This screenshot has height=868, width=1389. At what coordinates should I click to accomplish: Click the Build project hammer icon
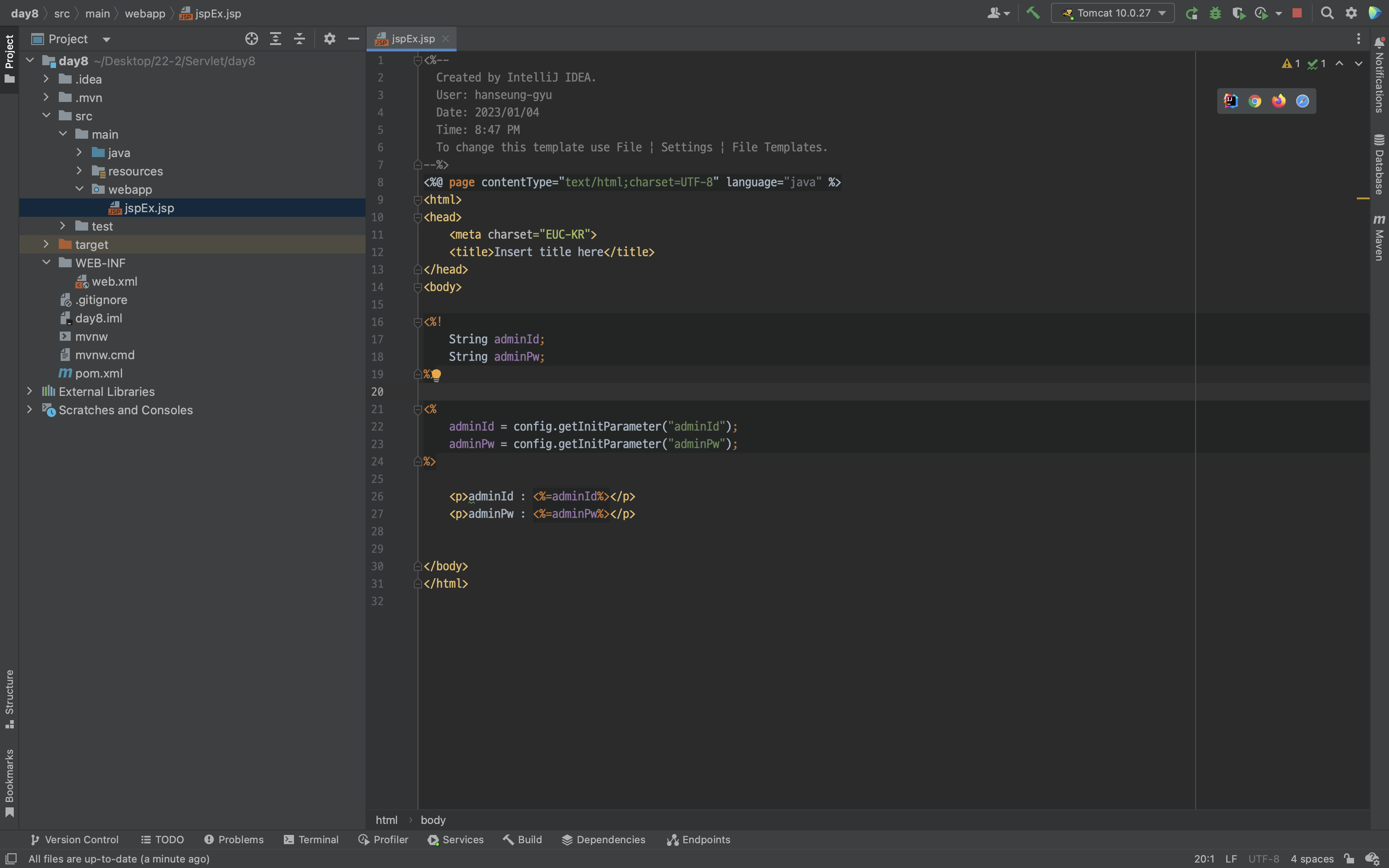[1033, 13]
